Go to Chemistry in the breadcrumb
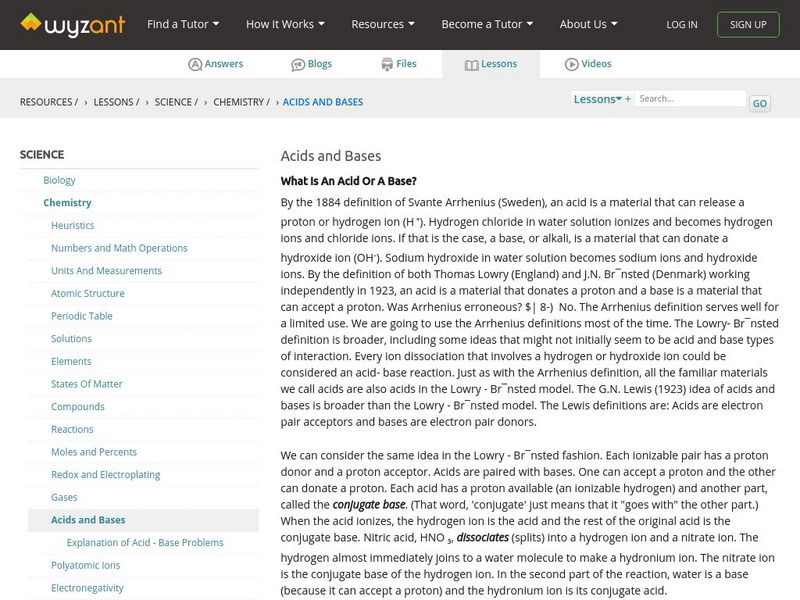 point(238,102)
